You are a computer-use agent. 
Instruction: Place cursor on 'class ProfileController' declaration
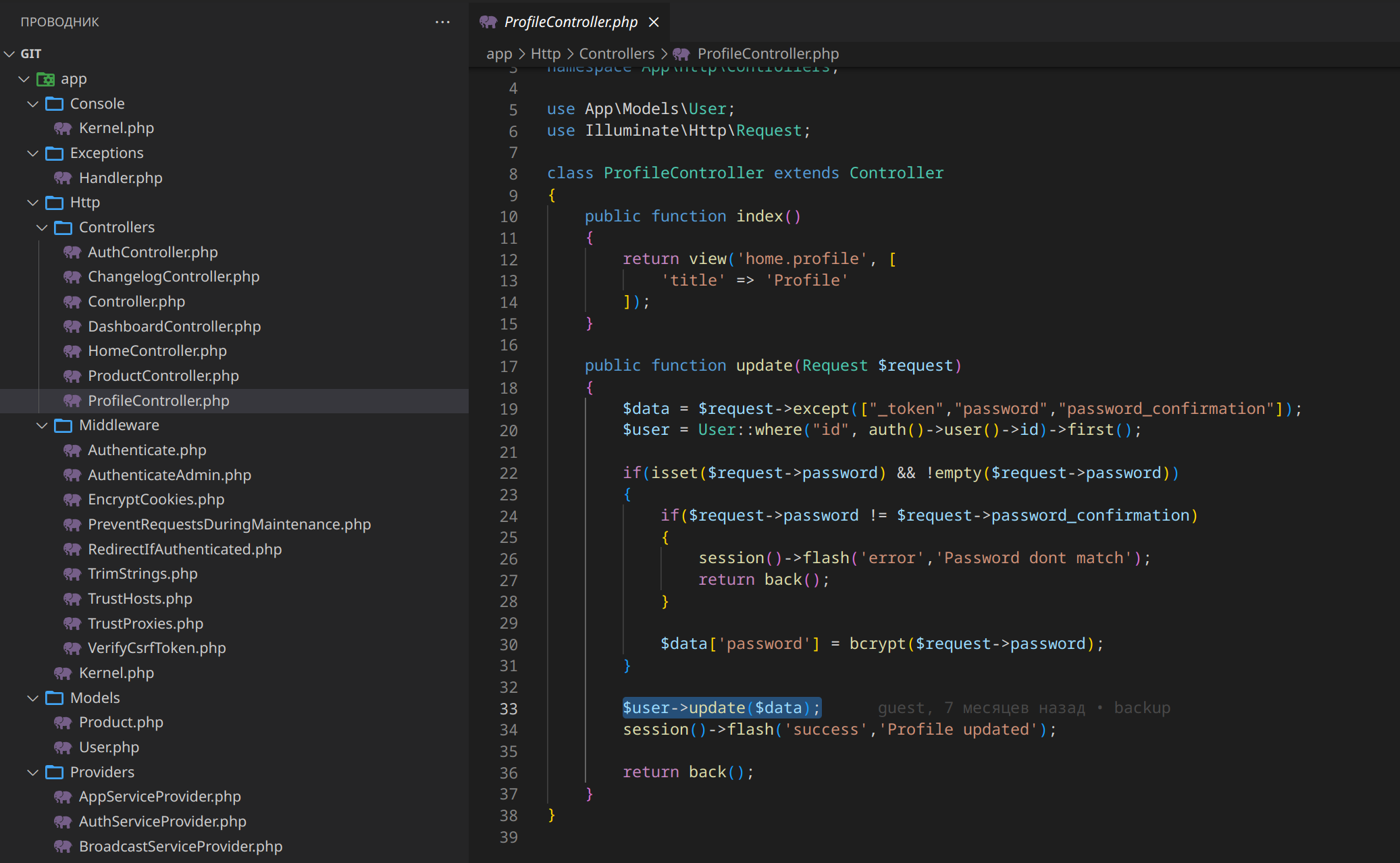coord(655,174)
